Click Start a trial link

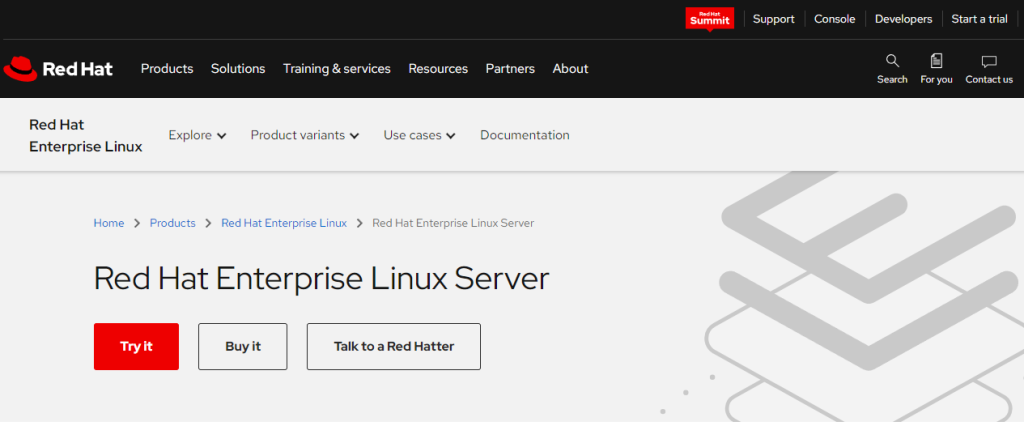[x=979, y=19]
